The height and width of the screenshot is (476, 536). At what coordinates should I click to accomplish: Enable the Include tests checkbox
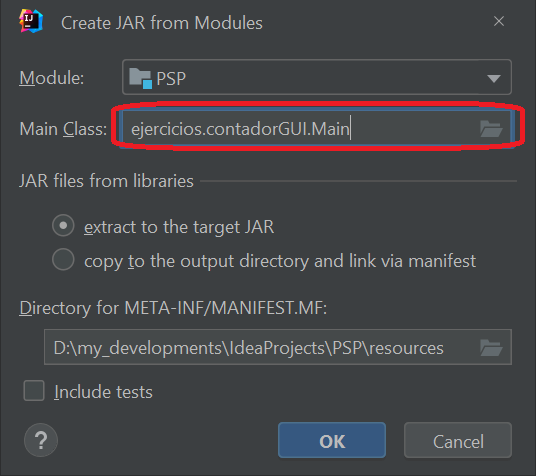pos(34,391)
